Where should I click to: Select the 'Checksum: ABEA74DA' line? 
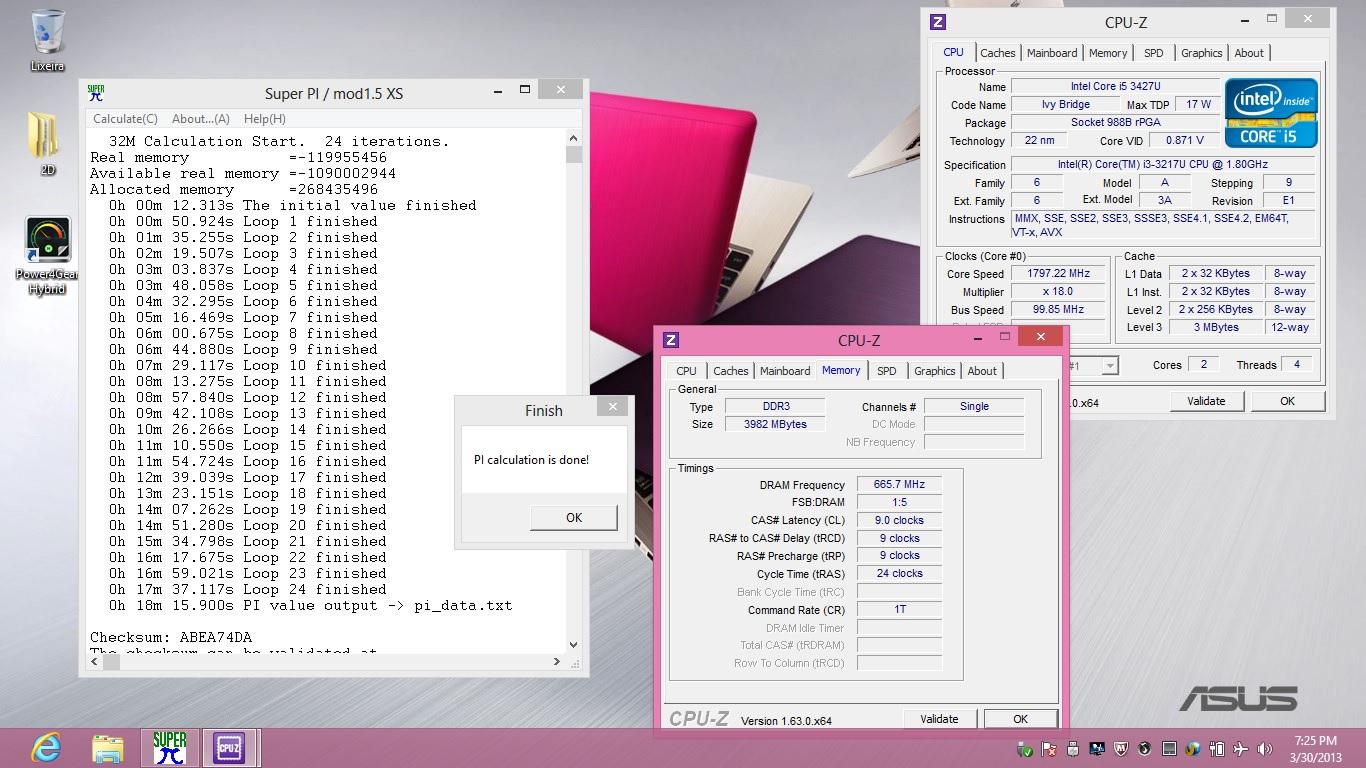point(171,637)
